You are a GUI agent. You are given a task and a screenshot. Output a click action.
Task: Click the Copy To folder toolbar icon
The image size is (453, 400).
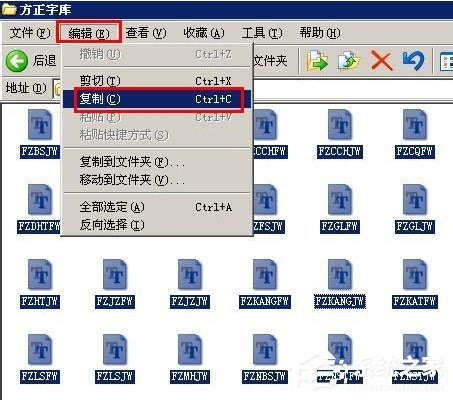(349, 61)
